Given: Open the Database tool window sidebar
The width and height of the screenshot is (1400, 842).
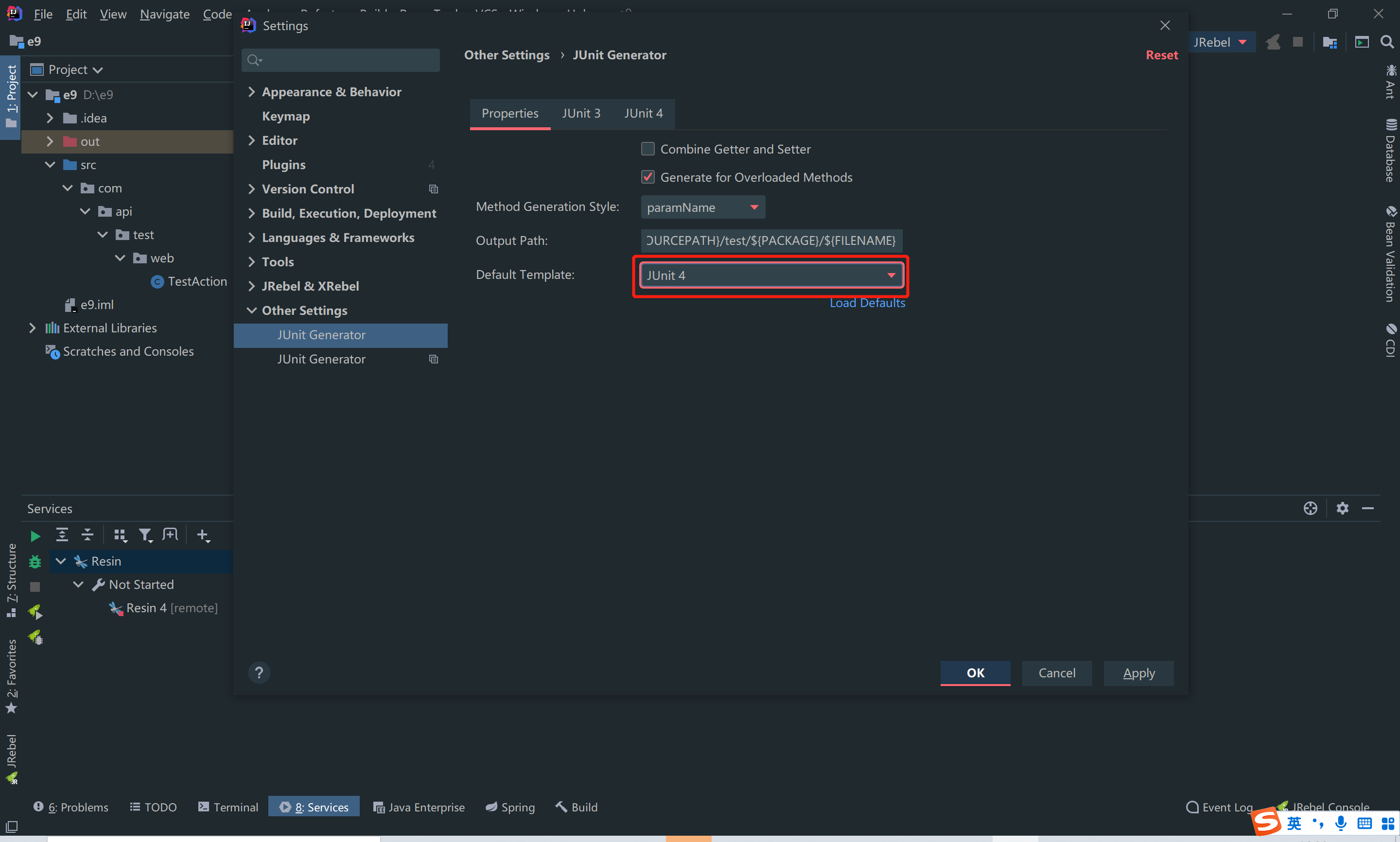Looking at the screenshot, I should click(1390, 150).
